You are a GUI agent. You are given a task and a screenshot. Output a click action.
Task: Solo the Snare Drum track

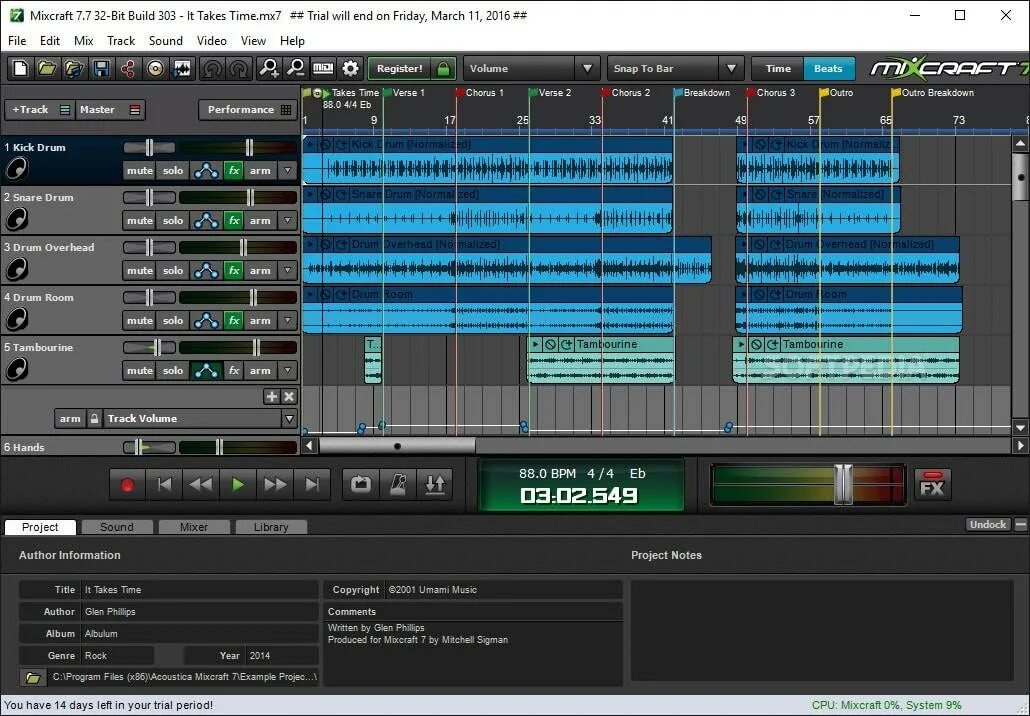(173, 221)
